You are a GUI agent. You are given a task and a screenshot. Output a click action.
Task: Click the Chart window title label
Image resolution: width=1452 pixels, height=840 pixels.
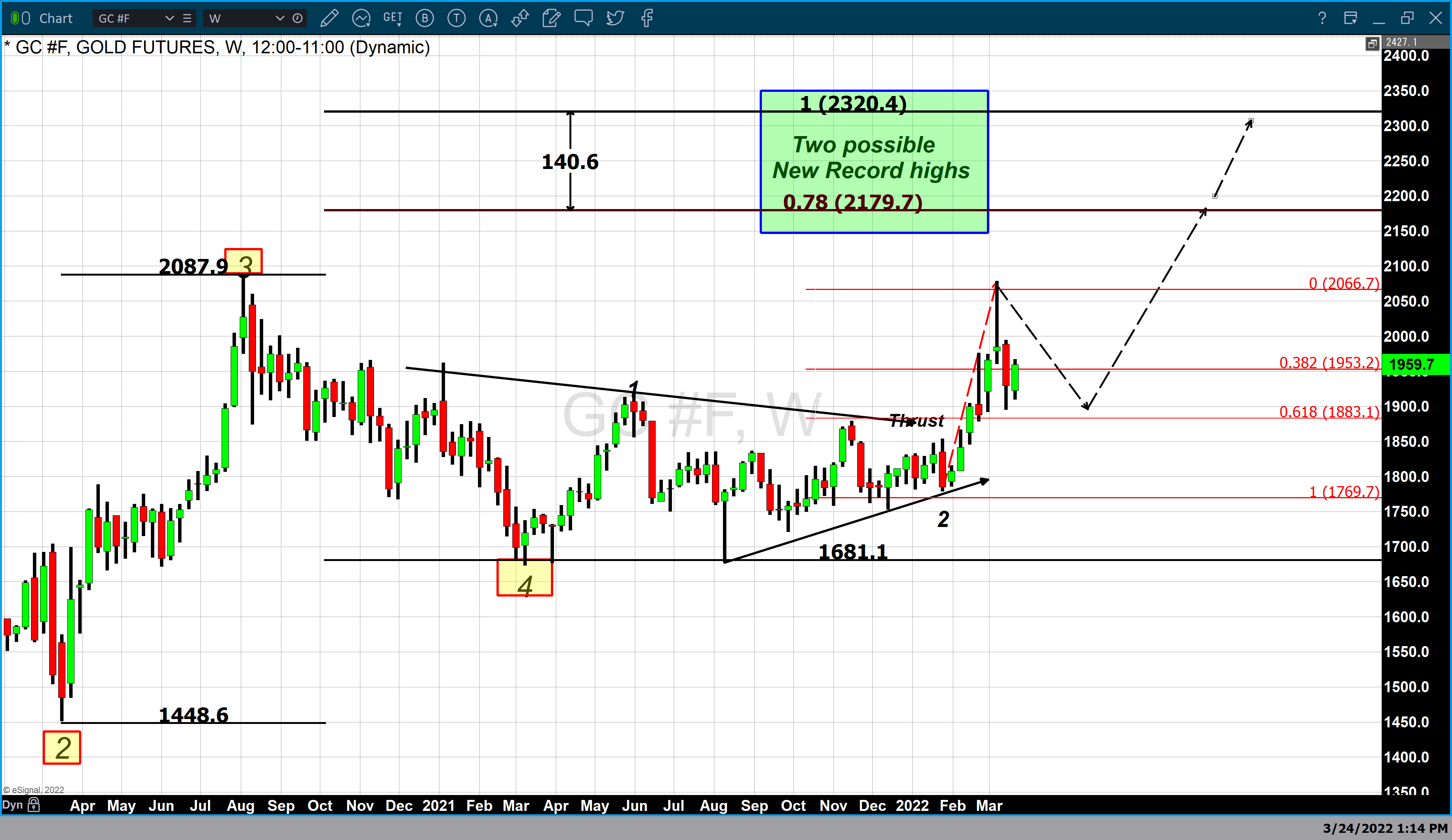(x=56, y=19)
